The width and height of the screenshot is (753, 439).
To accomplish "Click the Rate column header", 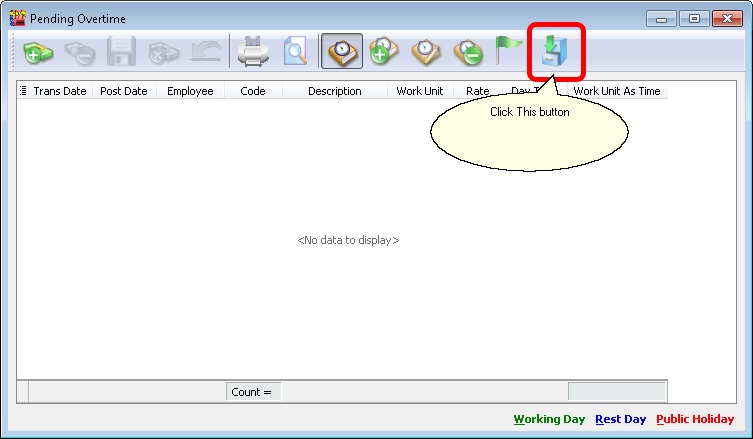I will (477, 91).
